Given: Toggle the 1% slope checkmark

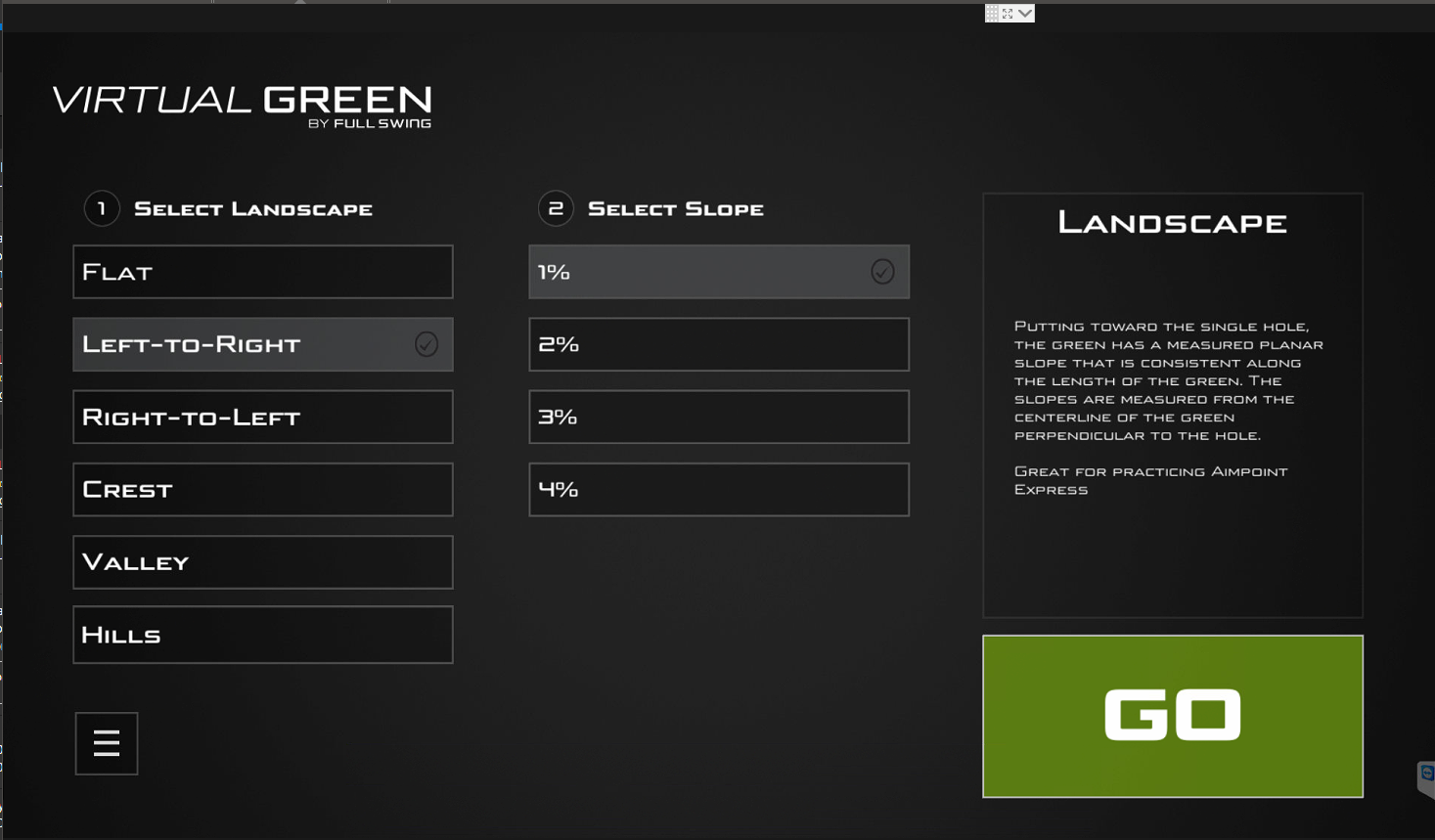Looking at the screenshot, I should (882, 272).
